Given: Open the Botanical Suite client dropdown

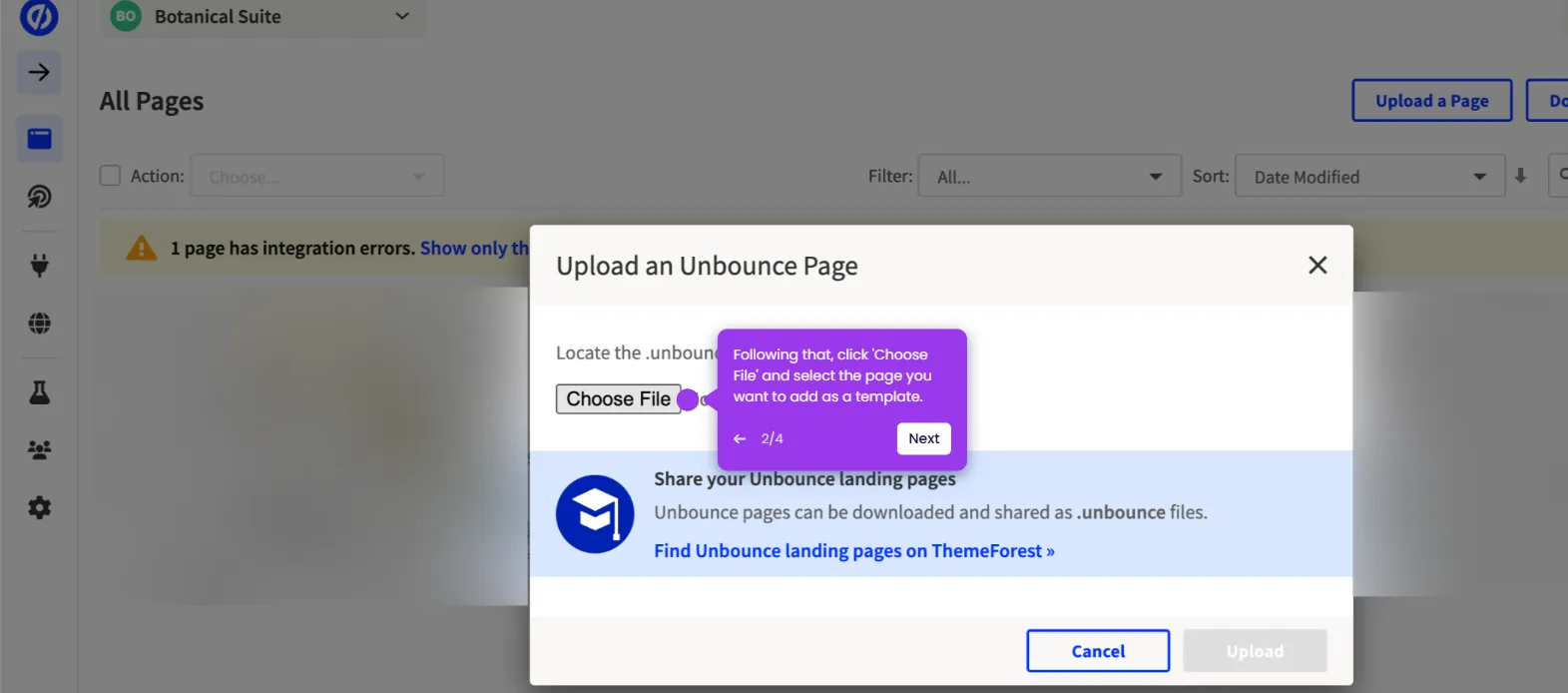Looking at the screenshot, I should tap(263, 17).
